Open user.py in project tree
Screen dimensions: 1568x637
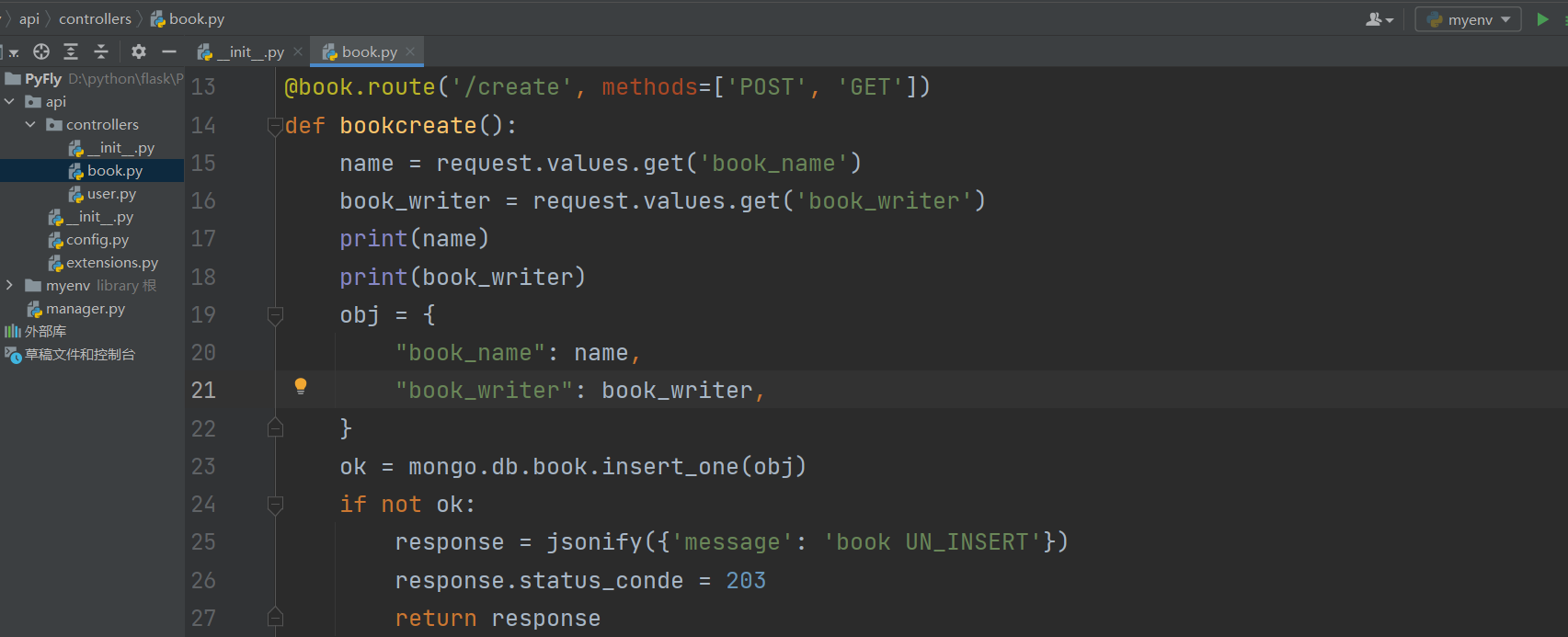102,193
